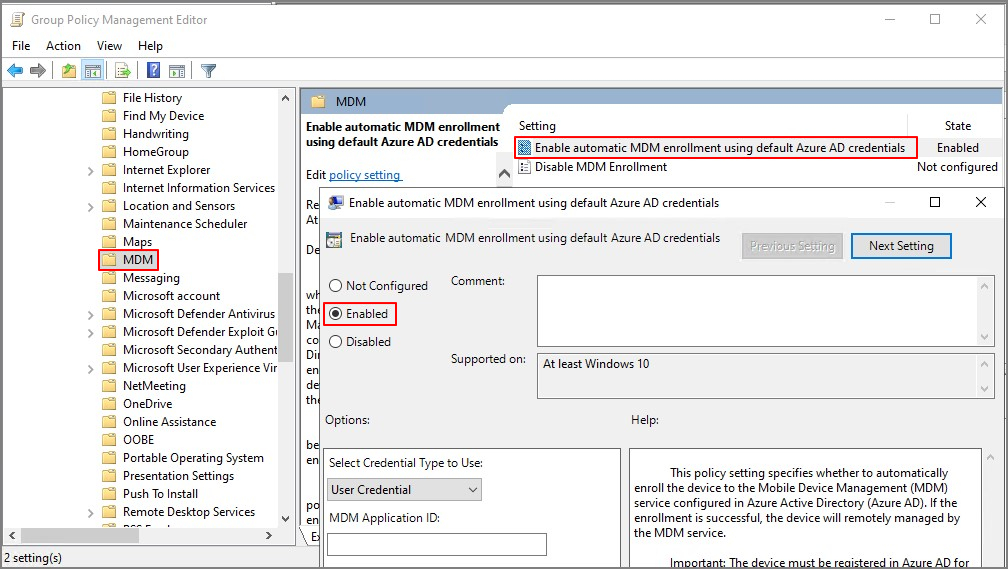Click the Push To Install folder icon
This screenshot has height=569, width=1008.
(x=109, y=494)
